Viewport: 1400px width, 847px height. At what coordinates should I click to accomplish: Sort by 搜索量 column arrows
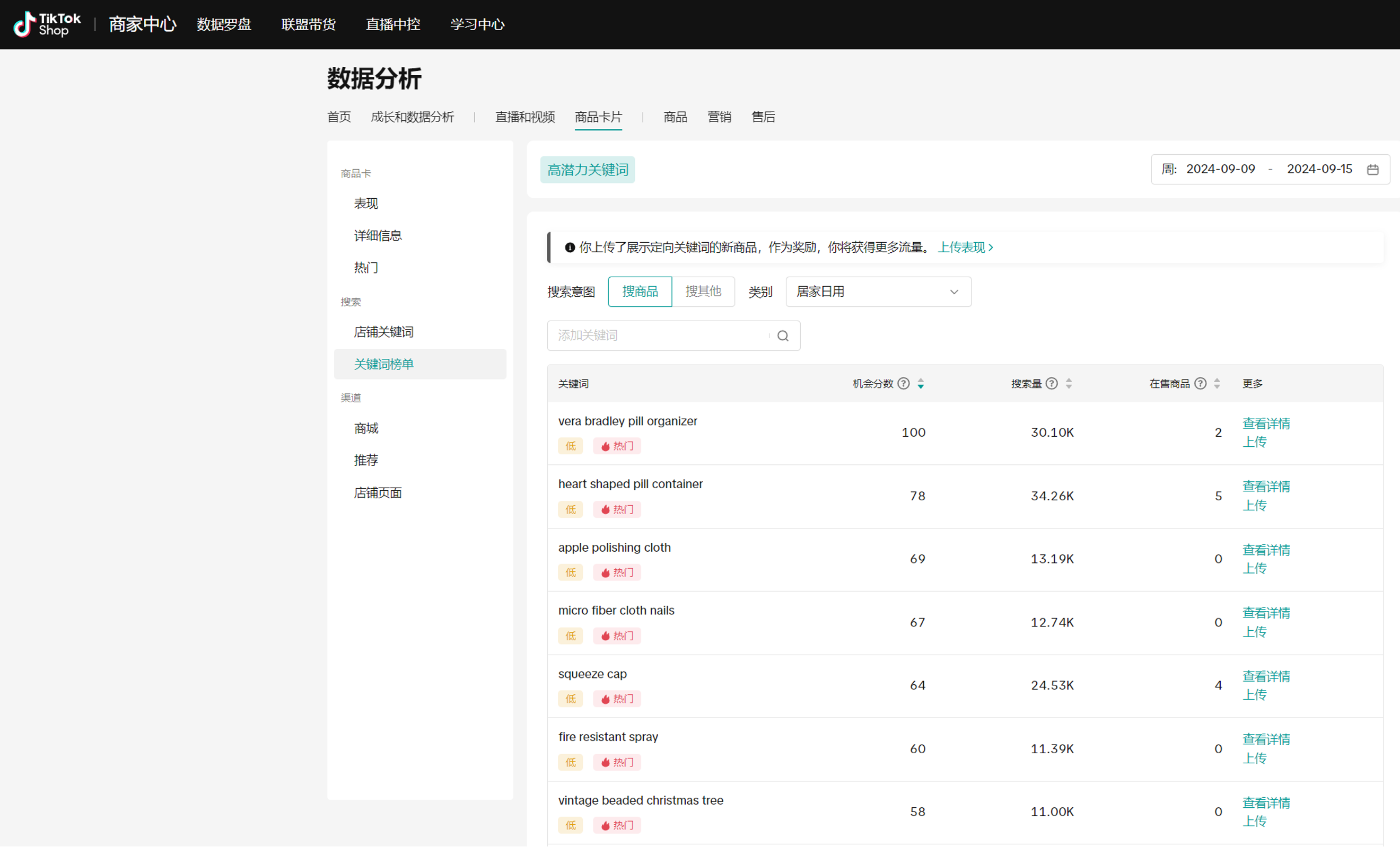coord(1069,384)
